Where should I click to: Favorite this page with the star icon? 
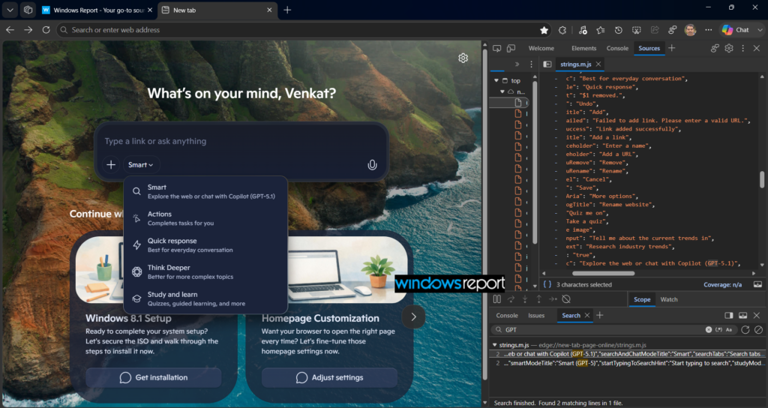[544, 30]
